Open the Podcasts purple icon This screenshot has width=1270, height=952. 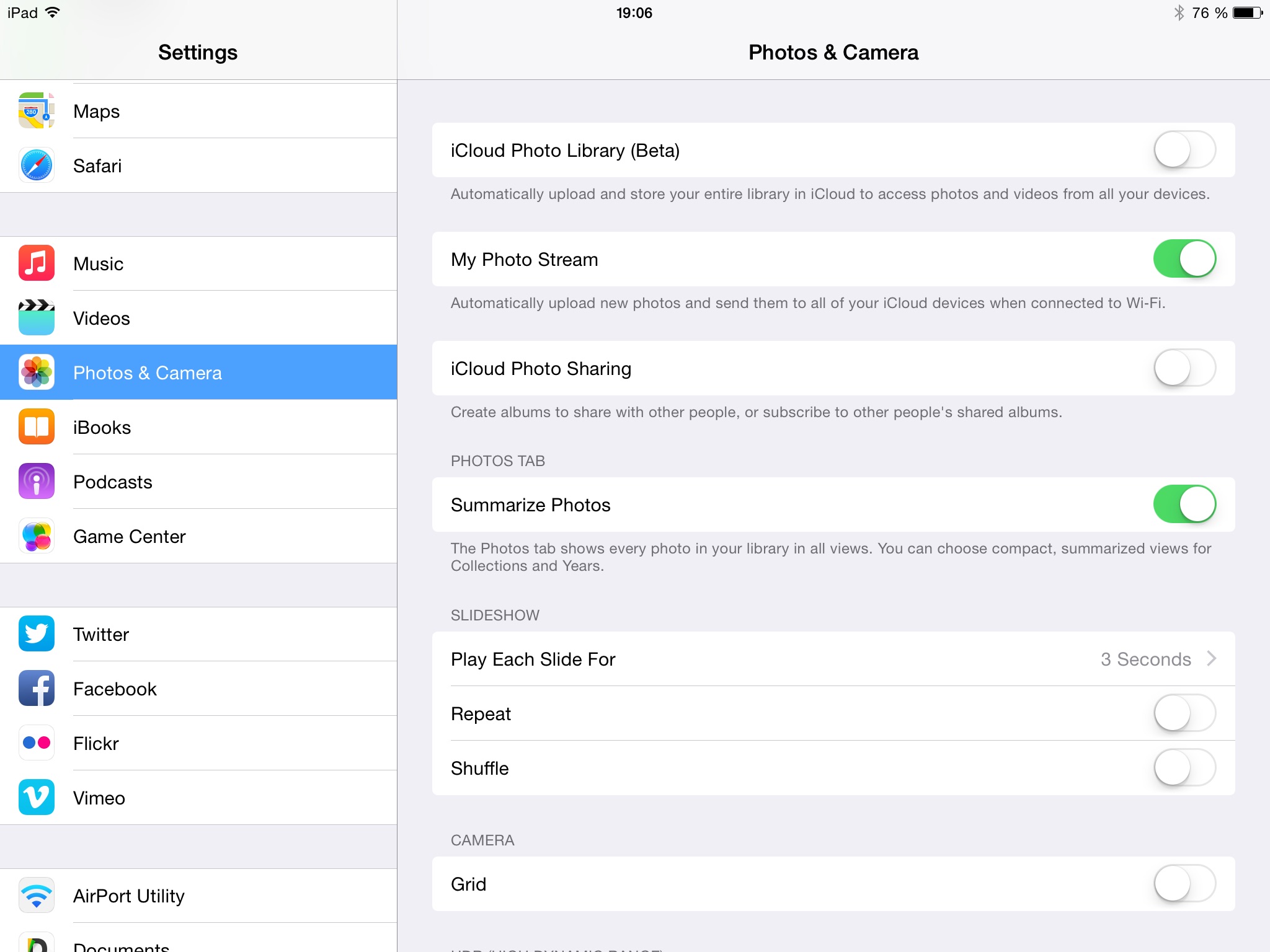(37, 482)
